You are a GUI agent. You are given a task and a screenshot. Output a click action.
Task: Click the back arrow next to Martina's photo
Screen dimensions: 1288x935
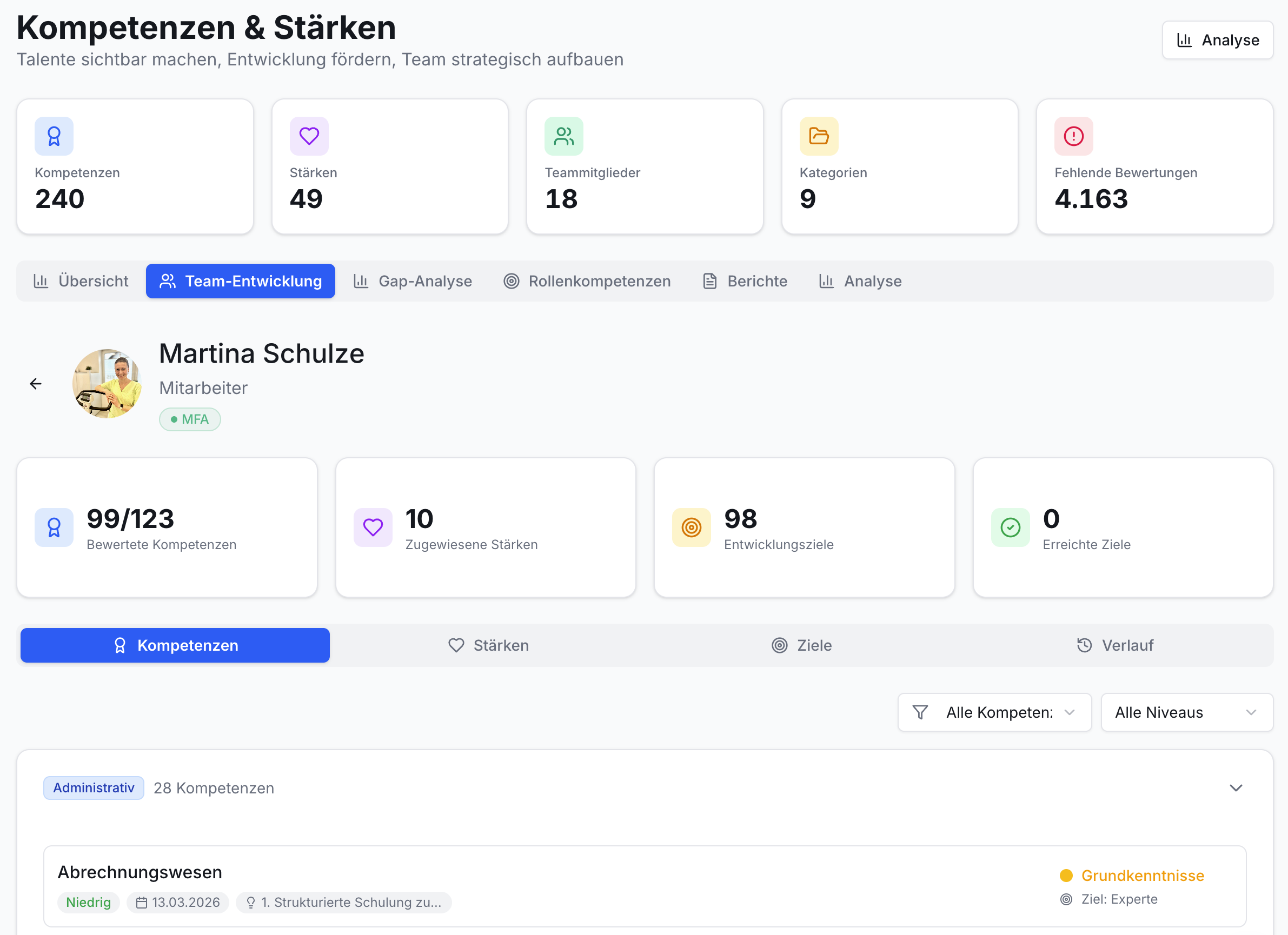(36, 384)
